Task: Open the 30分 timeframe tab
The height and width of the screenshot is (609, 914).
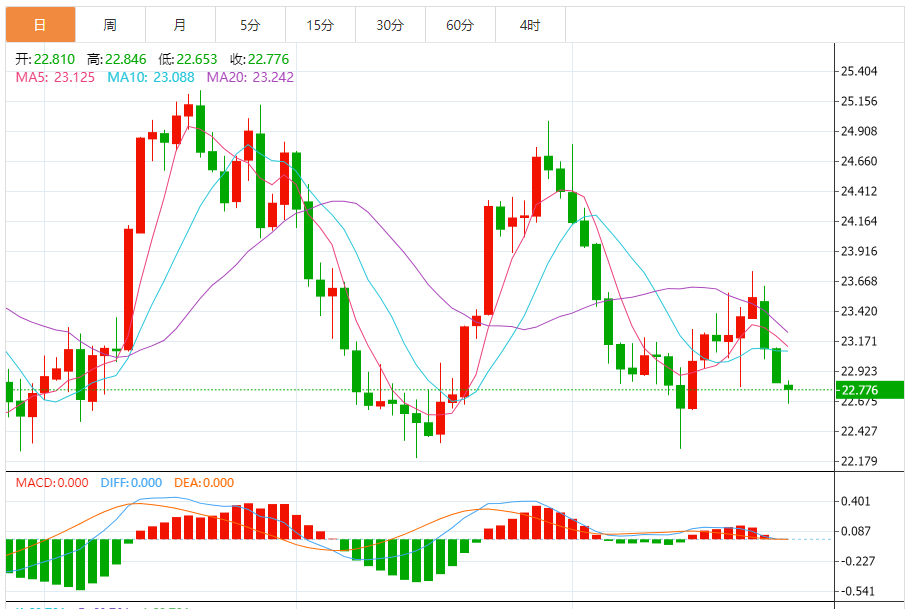Action: pos(390,25)
